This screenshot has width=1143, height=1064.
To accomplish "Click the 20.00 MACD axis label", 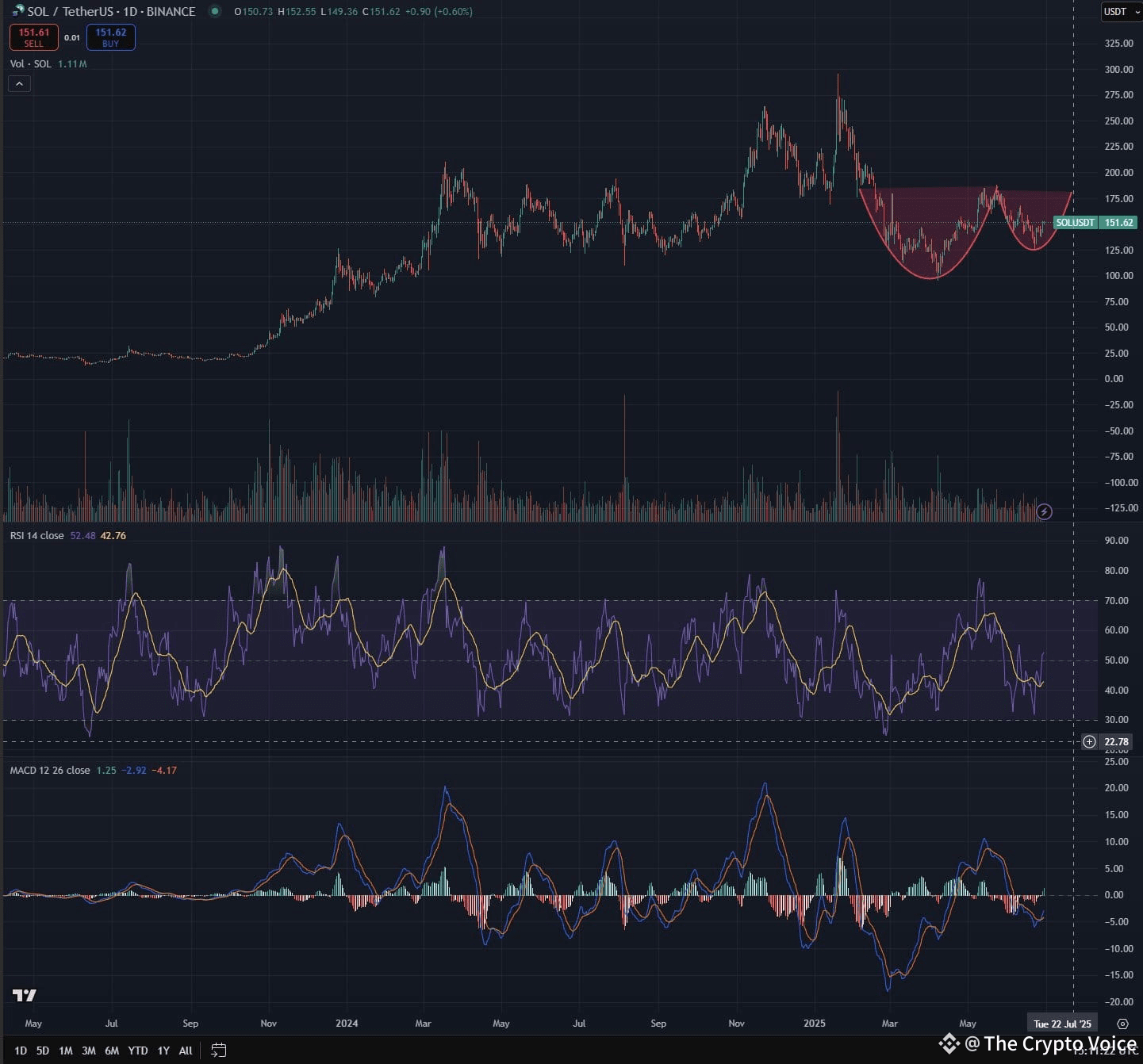I will pyautogui.click(x=1116, y=788).
